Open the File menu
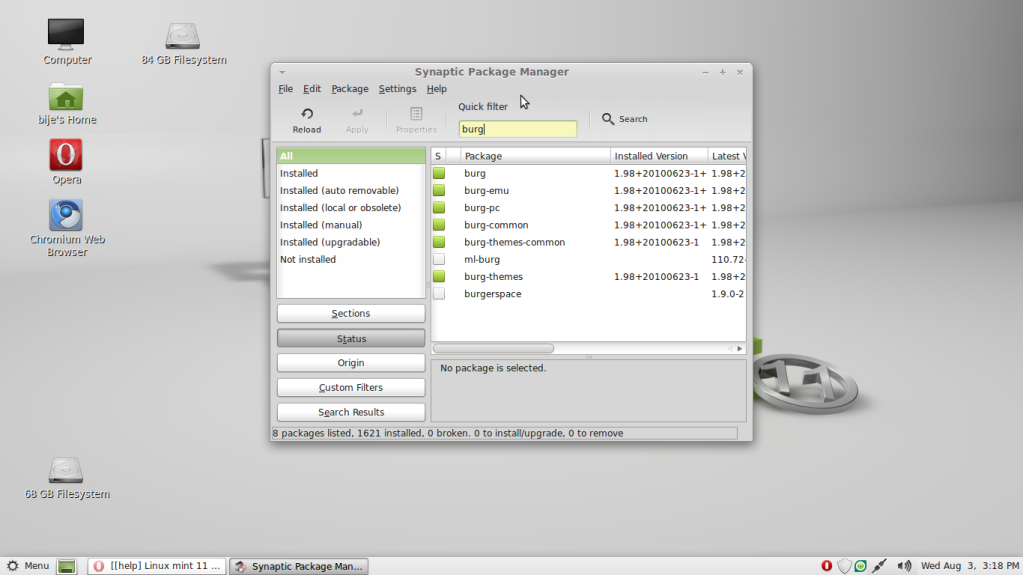Viewport: 1023px width, 575px height. 285,89
